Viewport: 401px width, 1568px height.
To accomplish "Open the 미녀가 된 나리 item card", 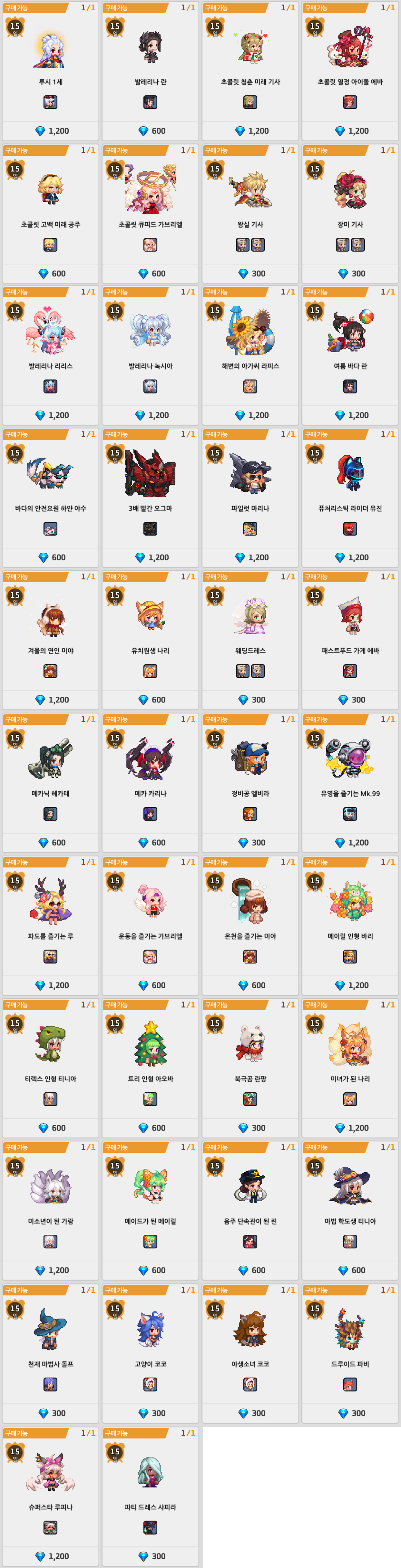I will pyautogui.click(x=350, y=1068).
